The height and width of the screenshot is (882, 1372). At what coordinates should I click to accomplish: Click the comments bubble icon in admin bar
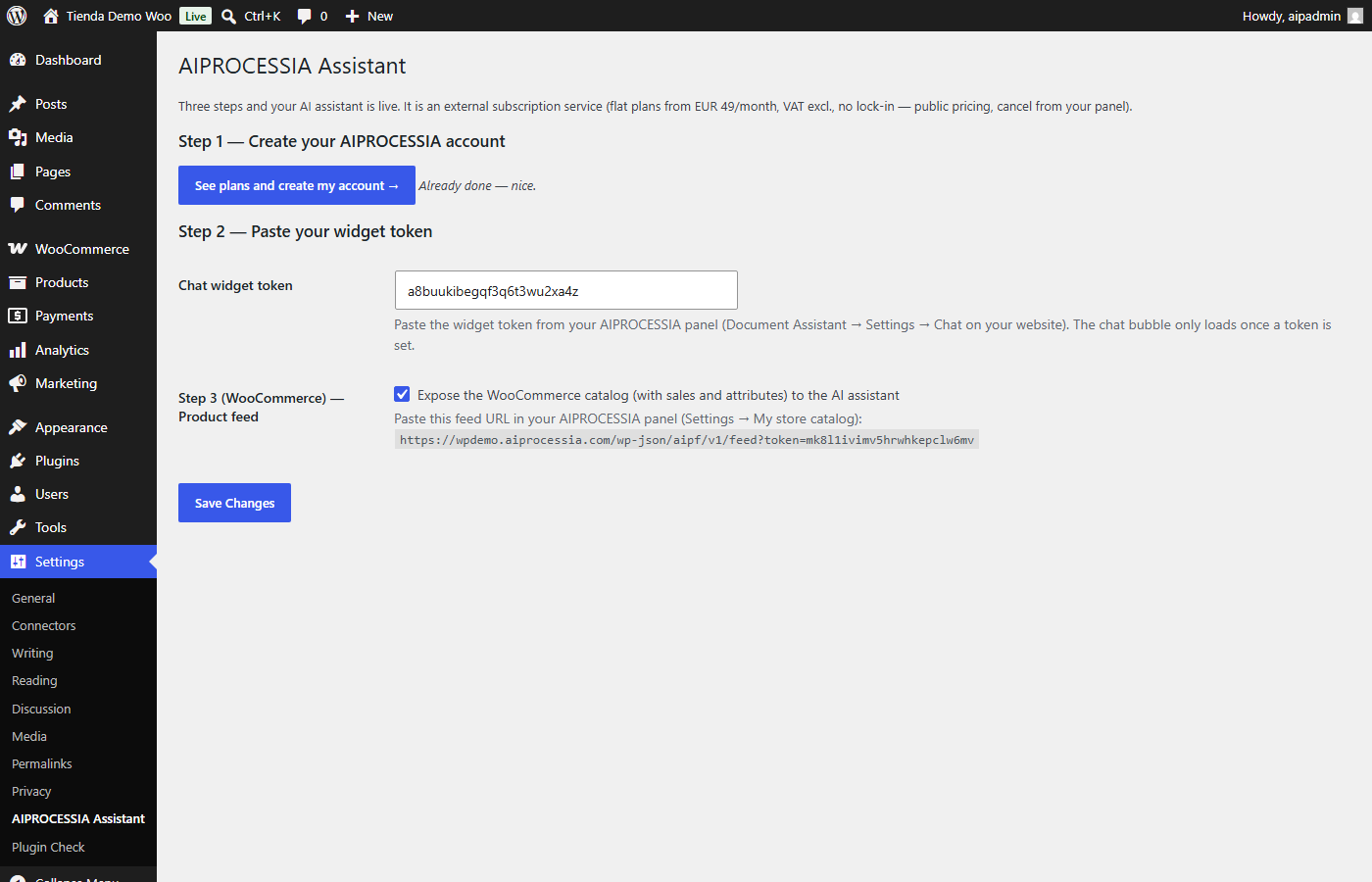click(x=305, y=17)
